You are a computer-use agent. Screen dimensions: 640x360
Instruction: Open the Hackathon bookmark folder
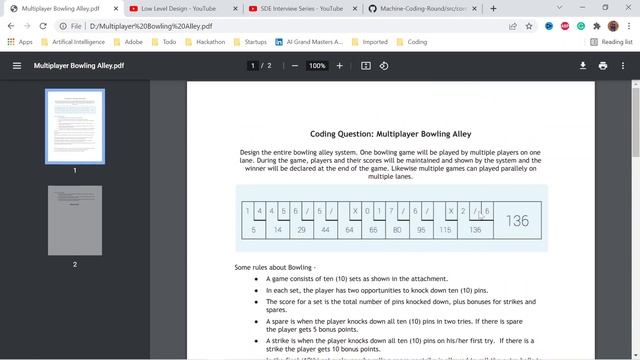205,42
